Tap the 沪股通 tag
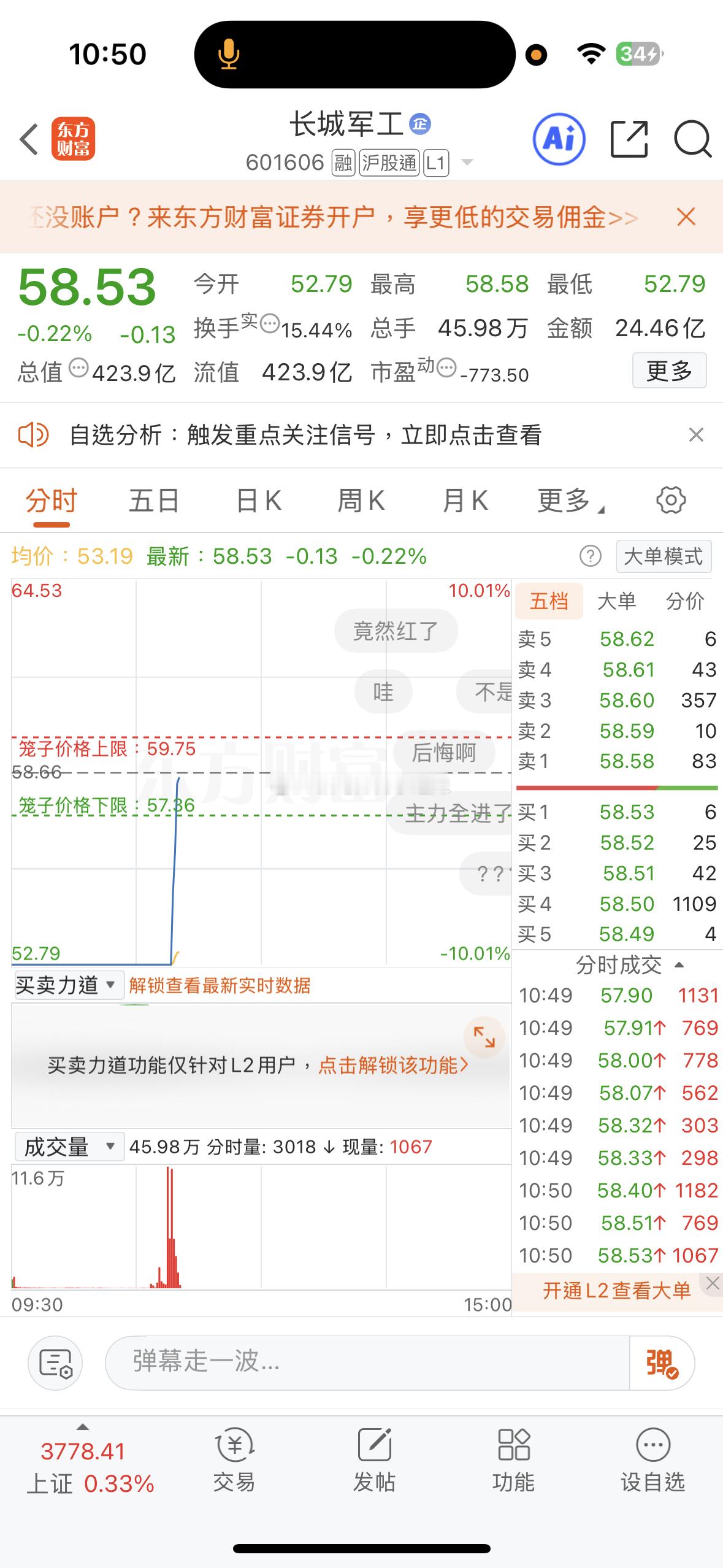 [389, 163]
